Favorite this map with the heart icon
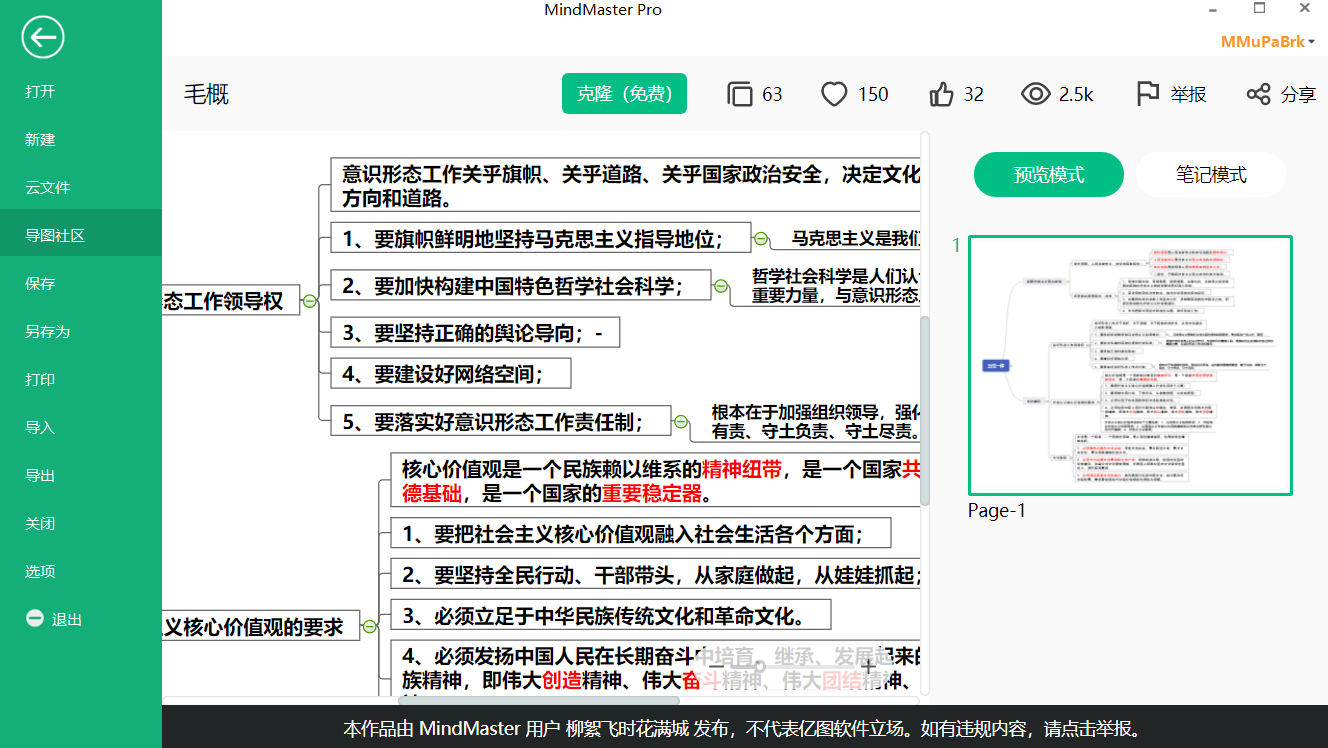This screenshot has height=748, width=1328. tap(834, 94)
